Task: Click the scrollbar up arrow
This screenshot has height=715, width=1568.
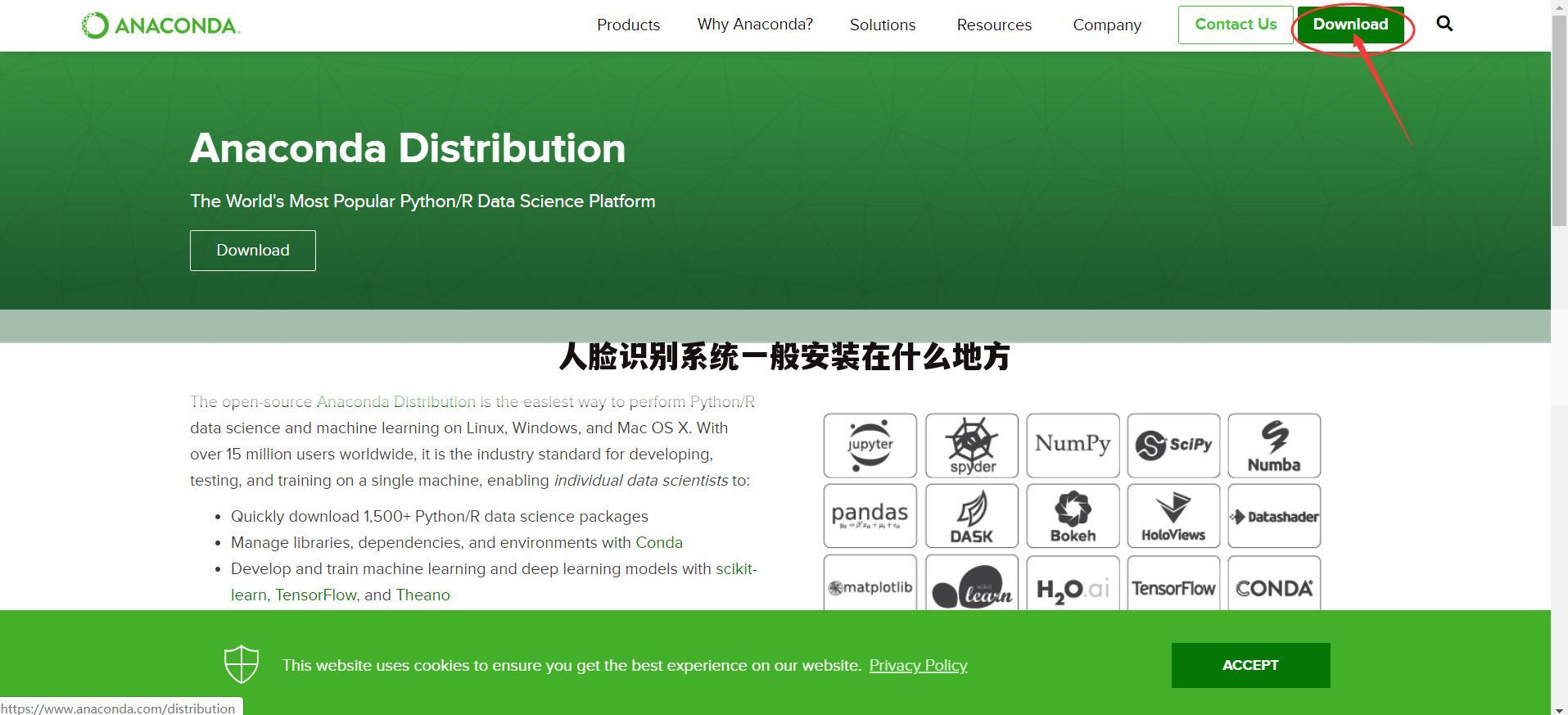Action: (x=1560, y=7)
